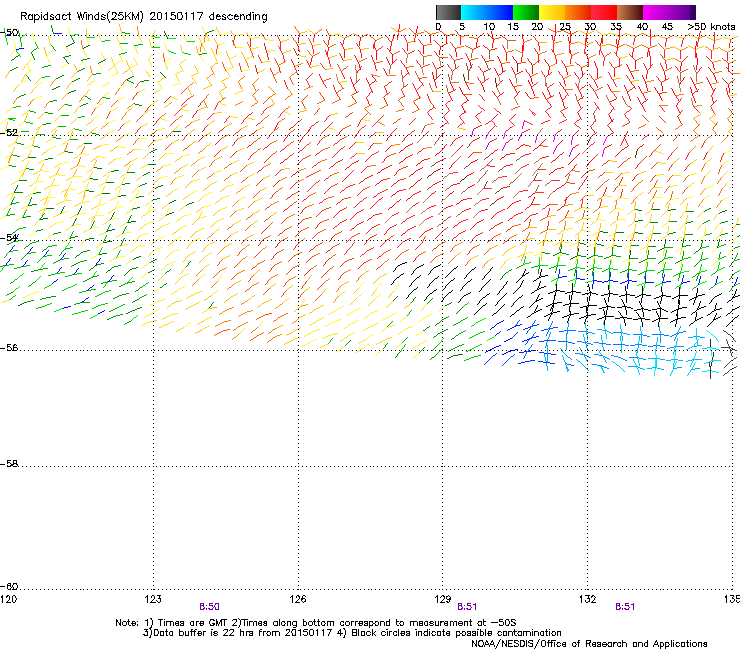Click the '132' longitude axis label

587,599
